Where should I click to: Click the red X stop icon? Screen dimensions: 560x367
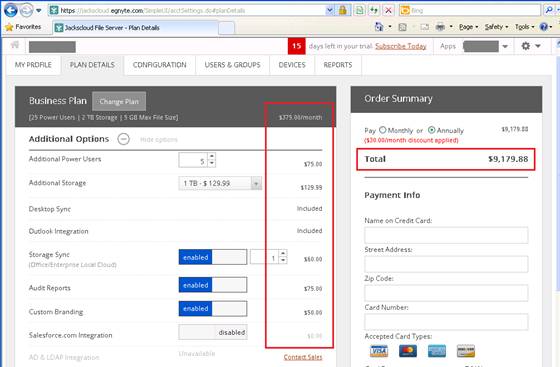[388, 10]
